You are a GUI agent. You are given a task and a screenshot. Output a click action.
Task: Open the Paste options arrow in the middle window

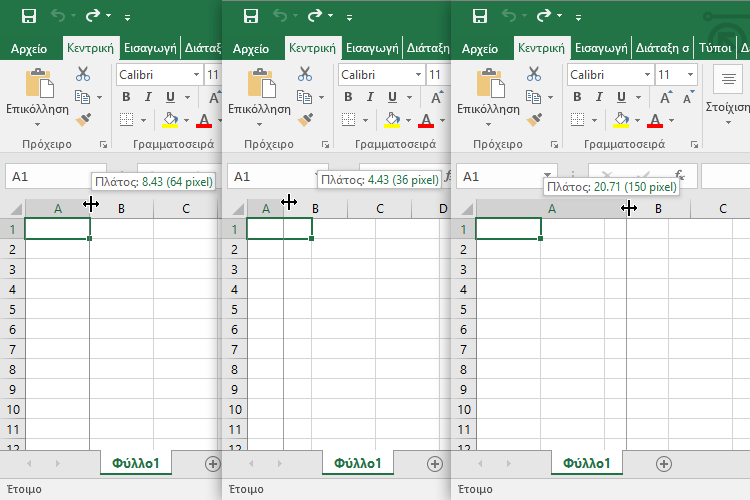coord(259,124)
